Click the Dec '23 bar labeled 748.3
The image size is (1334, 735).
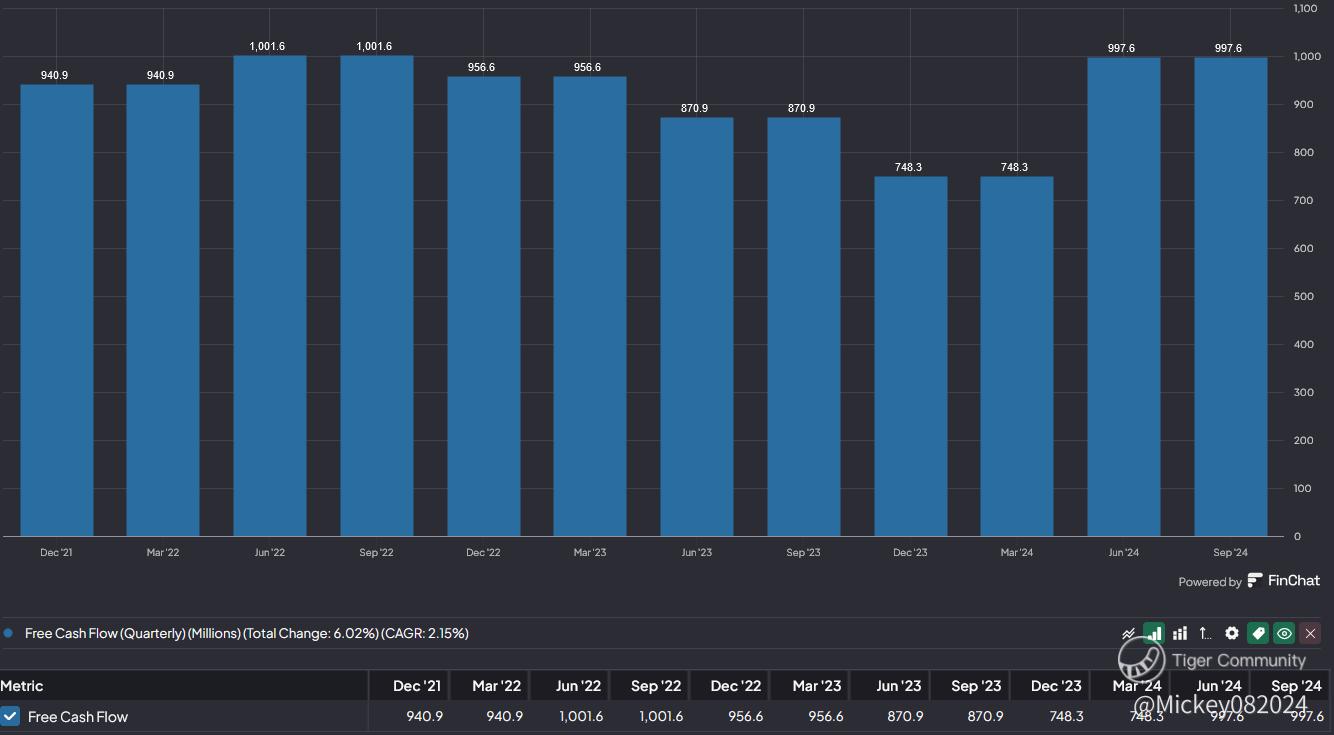pyautogui.click(x=910, y=357)
